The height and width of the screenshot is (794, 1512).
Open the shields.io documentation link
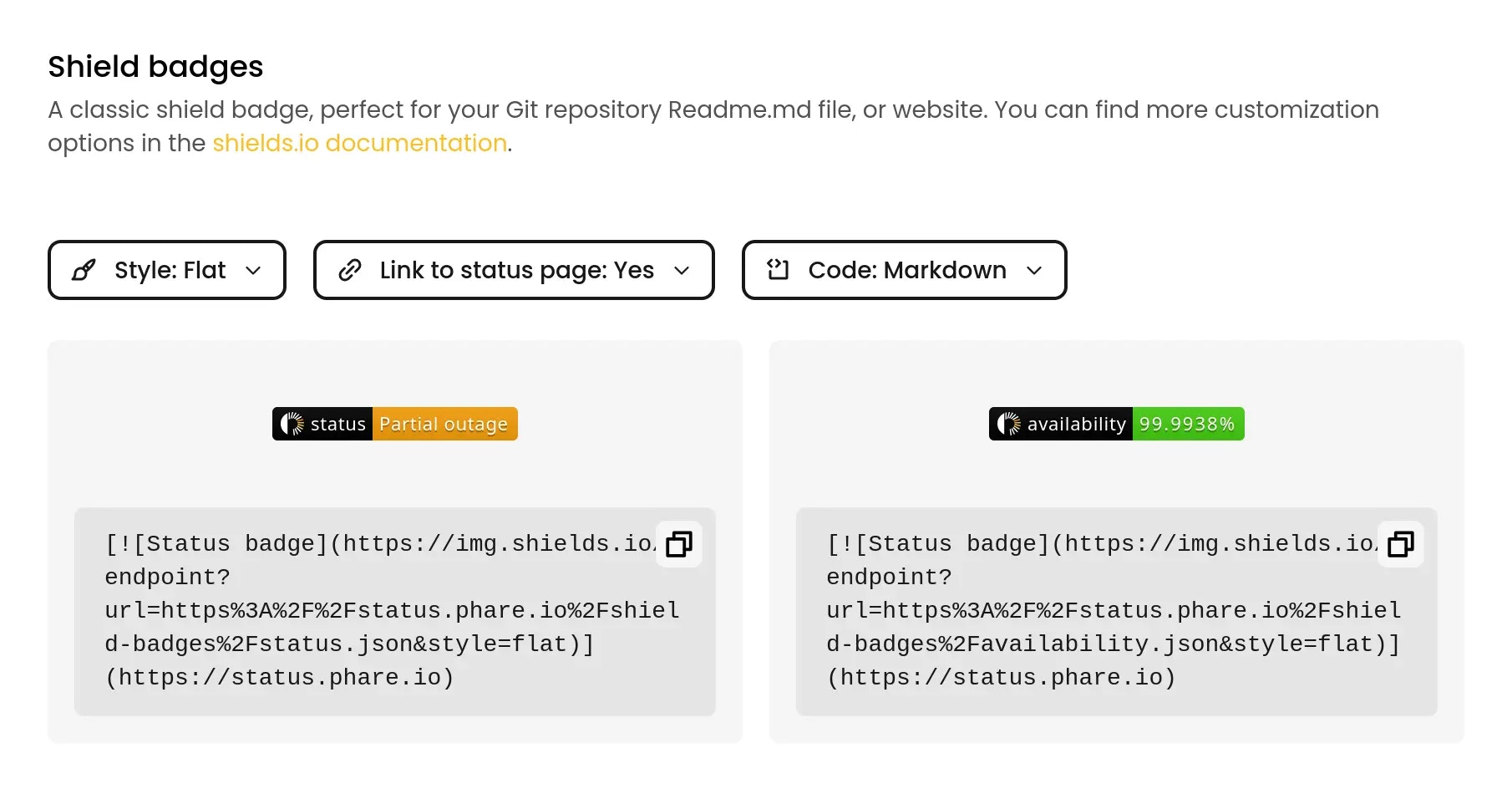click(x=359, y=143)
